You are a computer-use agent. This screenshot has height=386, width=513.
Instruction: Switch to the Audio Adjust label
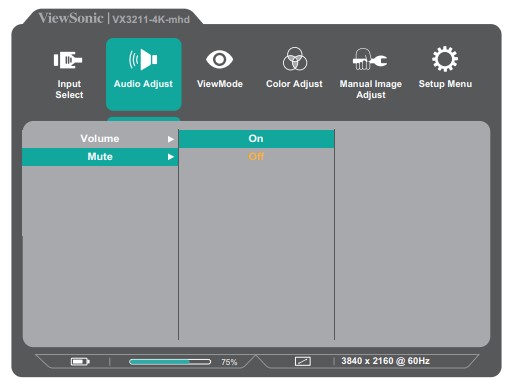pyautogui.click(x=143, y=84)
